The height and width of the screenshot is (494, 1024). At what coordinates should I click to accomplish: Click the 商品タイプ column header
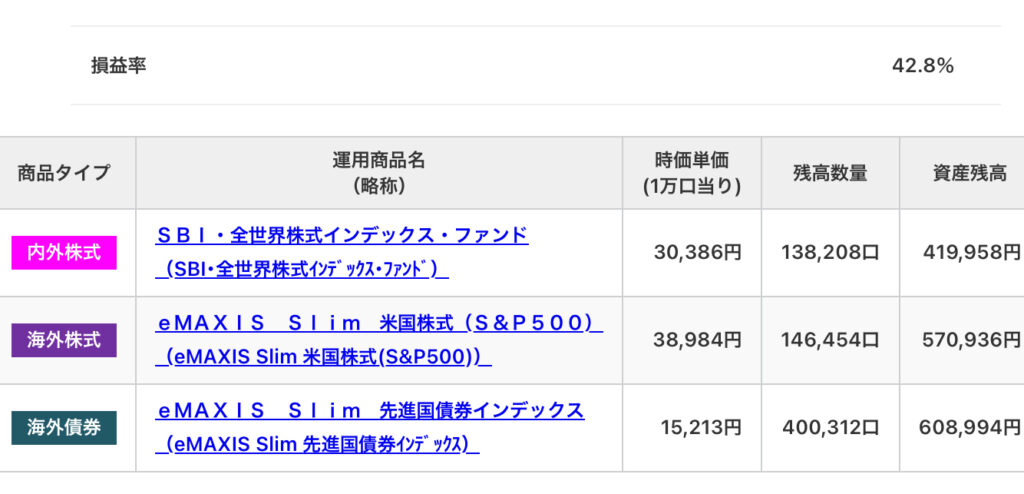pyautogui.click(x=64, y=173)
